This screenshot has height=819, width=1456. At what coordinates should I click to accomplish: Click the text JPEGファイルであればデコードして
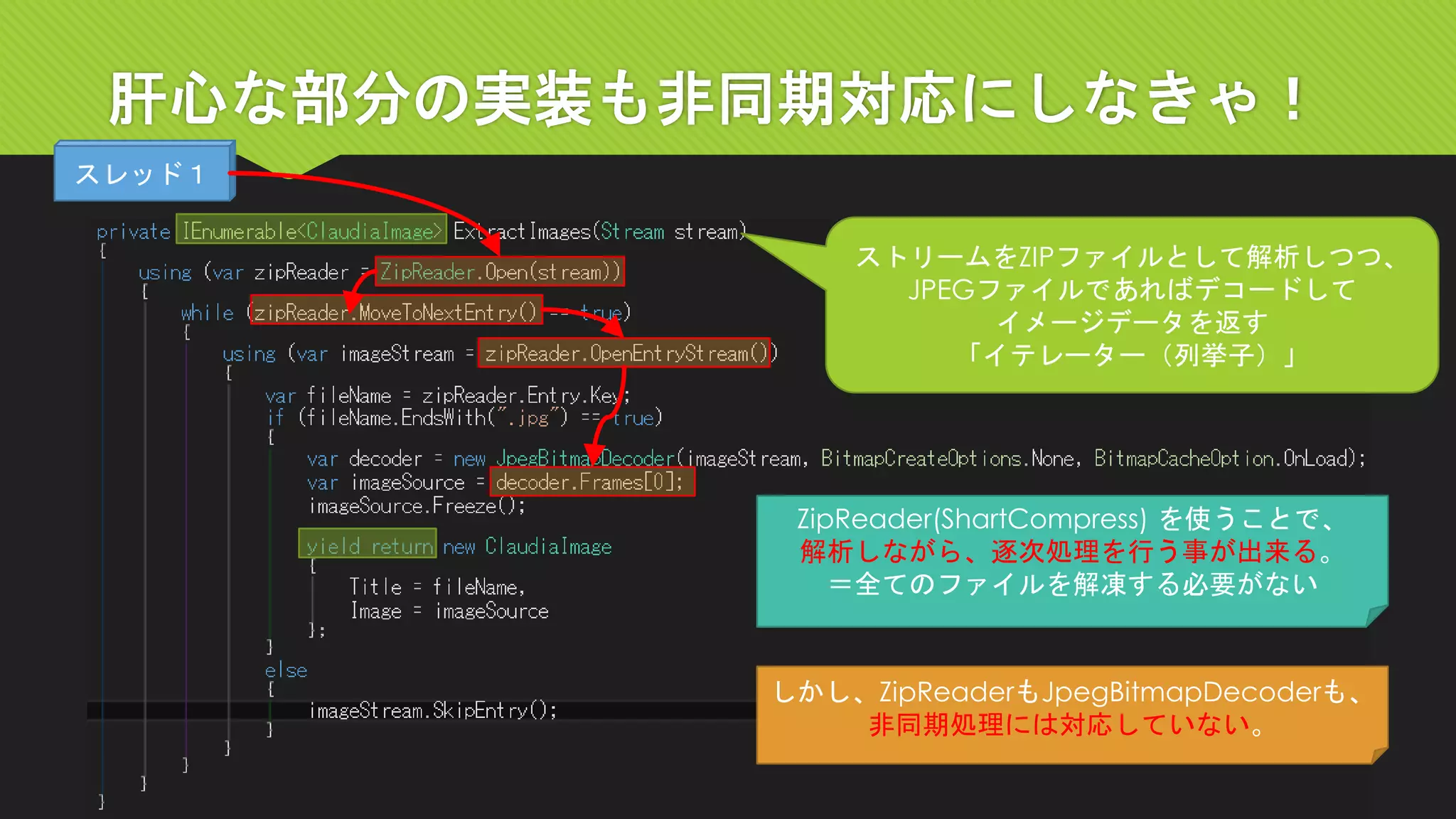coord(1131,290)
